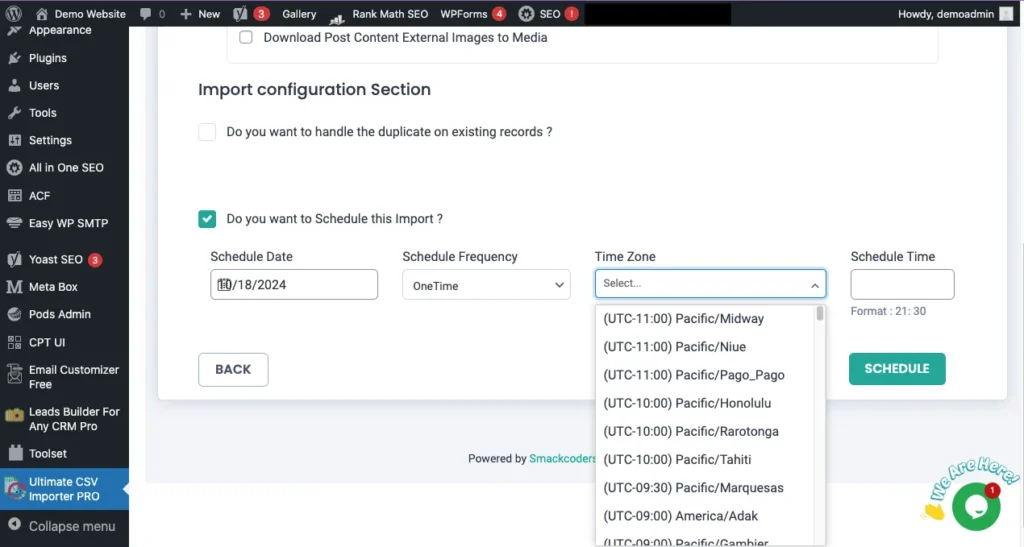Focus the Schedule Time input field

[x=902, y=284]
